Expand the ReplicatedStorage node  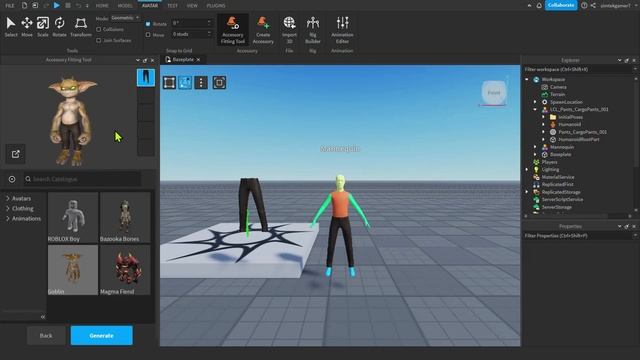click(x=527, y=192)
